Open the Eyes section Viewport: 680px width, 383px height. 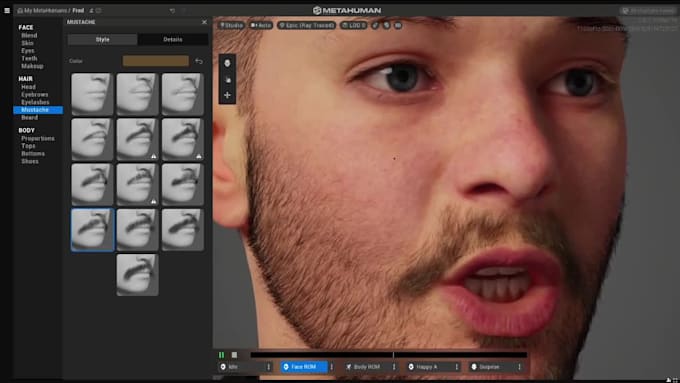pyautogui.click(x=28, y=51)
